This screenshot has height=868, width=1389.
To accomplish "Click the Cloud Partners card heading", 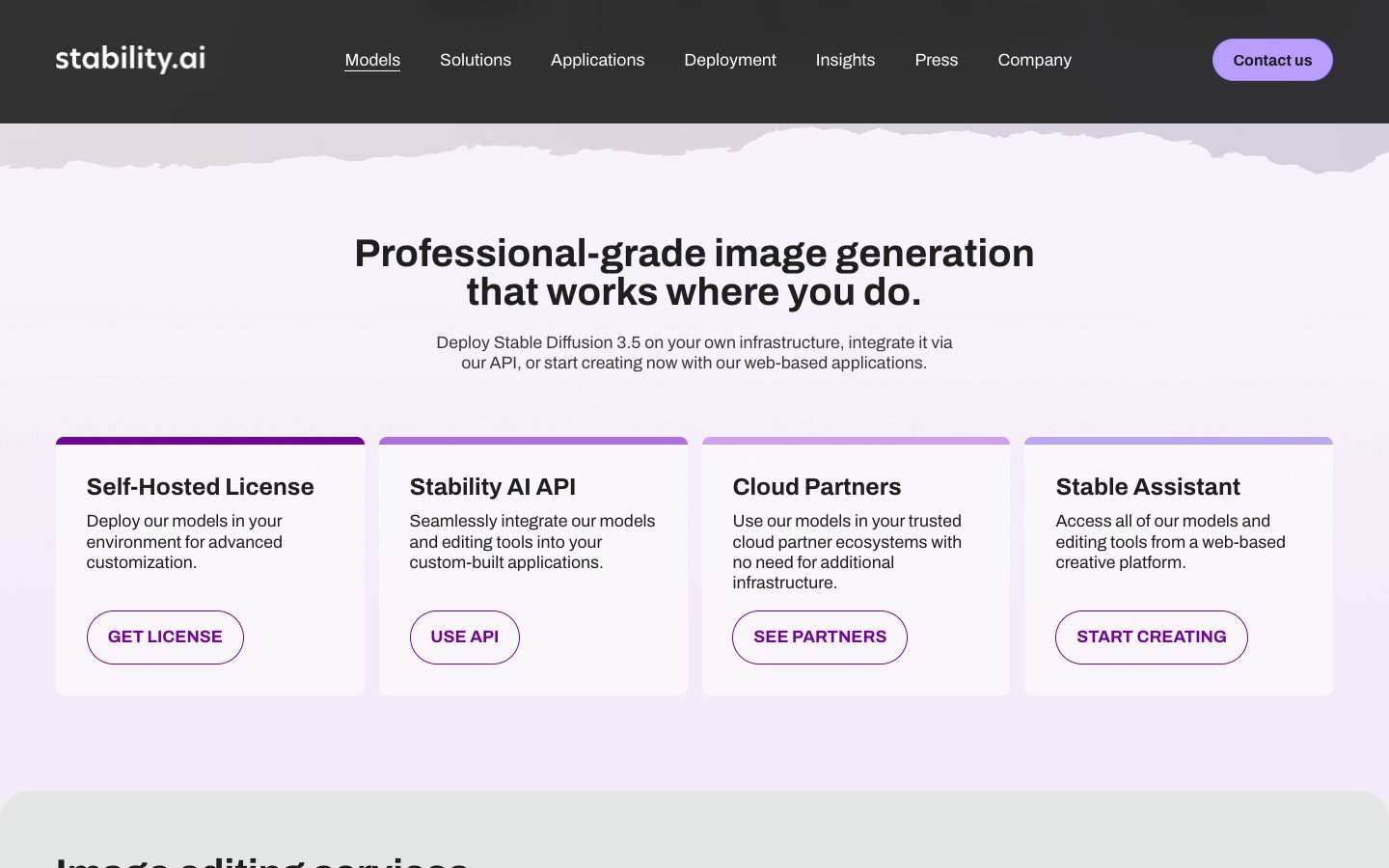I will (x=816, y=487).
